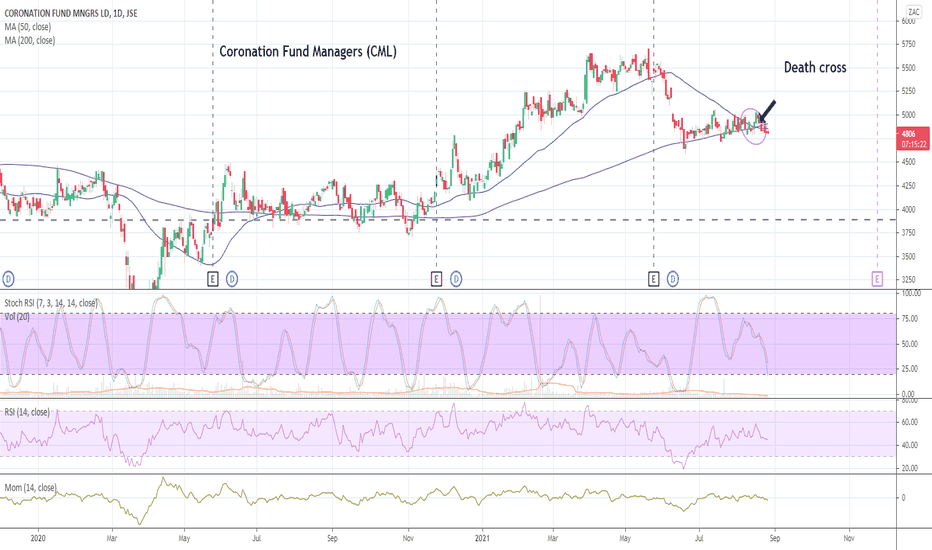Viewport: 932px width, 550px height.
Task: Select the RSI (14, close) indicator legend
Action: (27, 412)
